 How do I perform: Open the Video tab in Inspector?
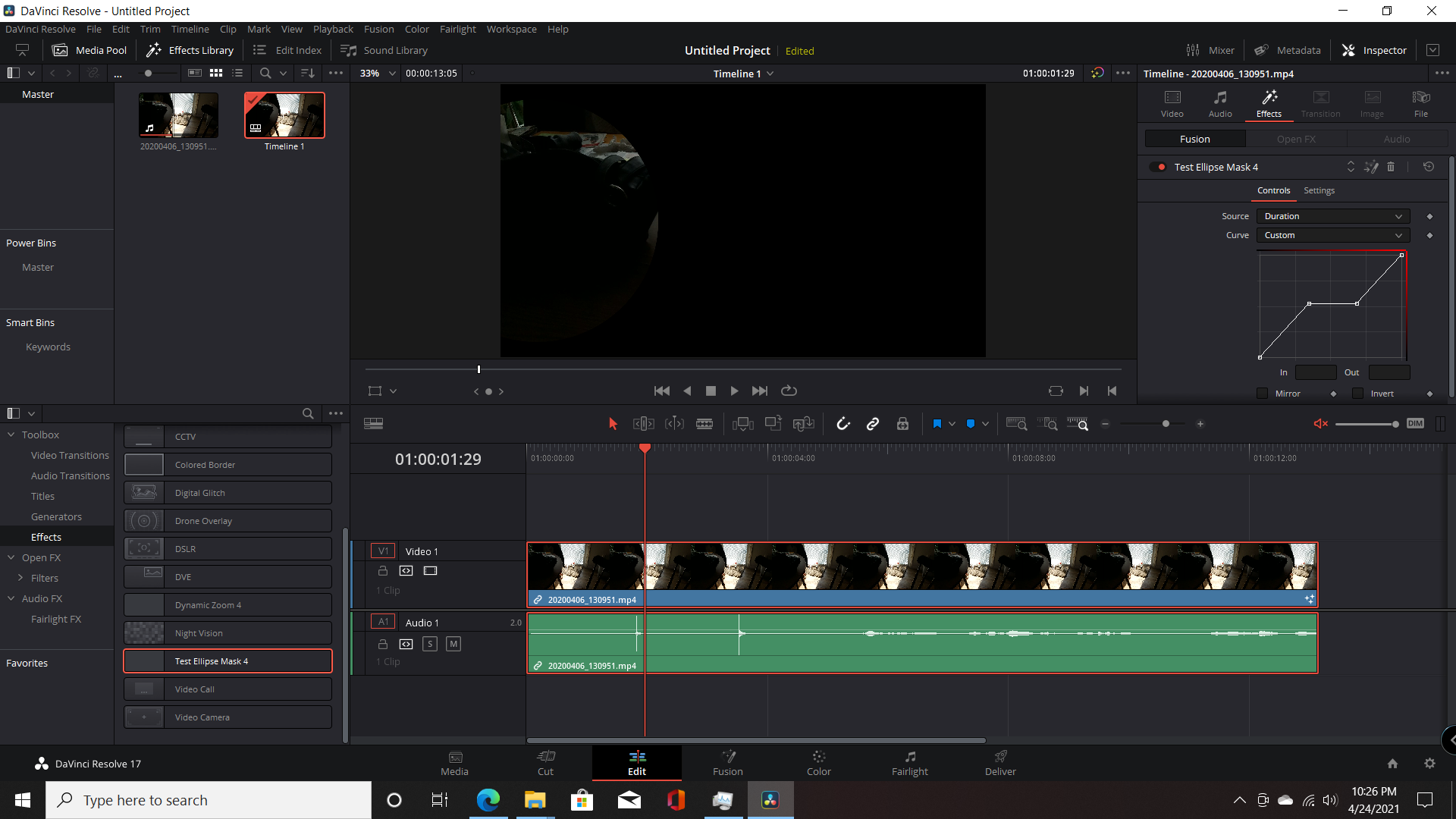click(1172, 104)
